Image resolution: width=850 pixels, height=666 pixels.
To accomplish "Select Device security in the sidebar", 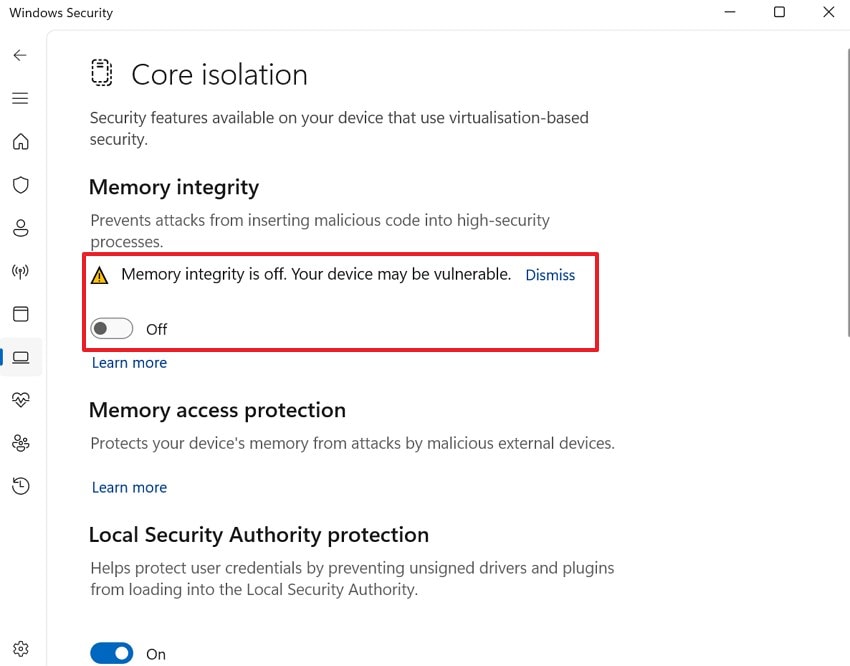I will 21,356.
